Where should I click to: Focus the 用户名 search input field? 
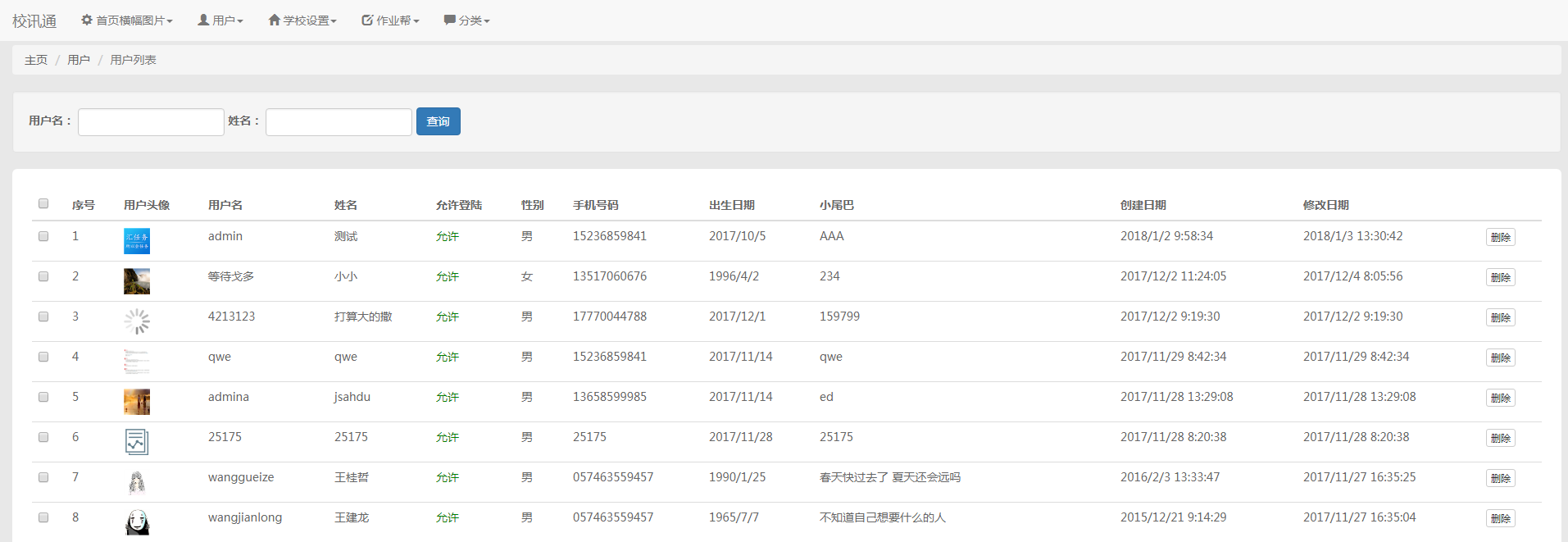151,122
